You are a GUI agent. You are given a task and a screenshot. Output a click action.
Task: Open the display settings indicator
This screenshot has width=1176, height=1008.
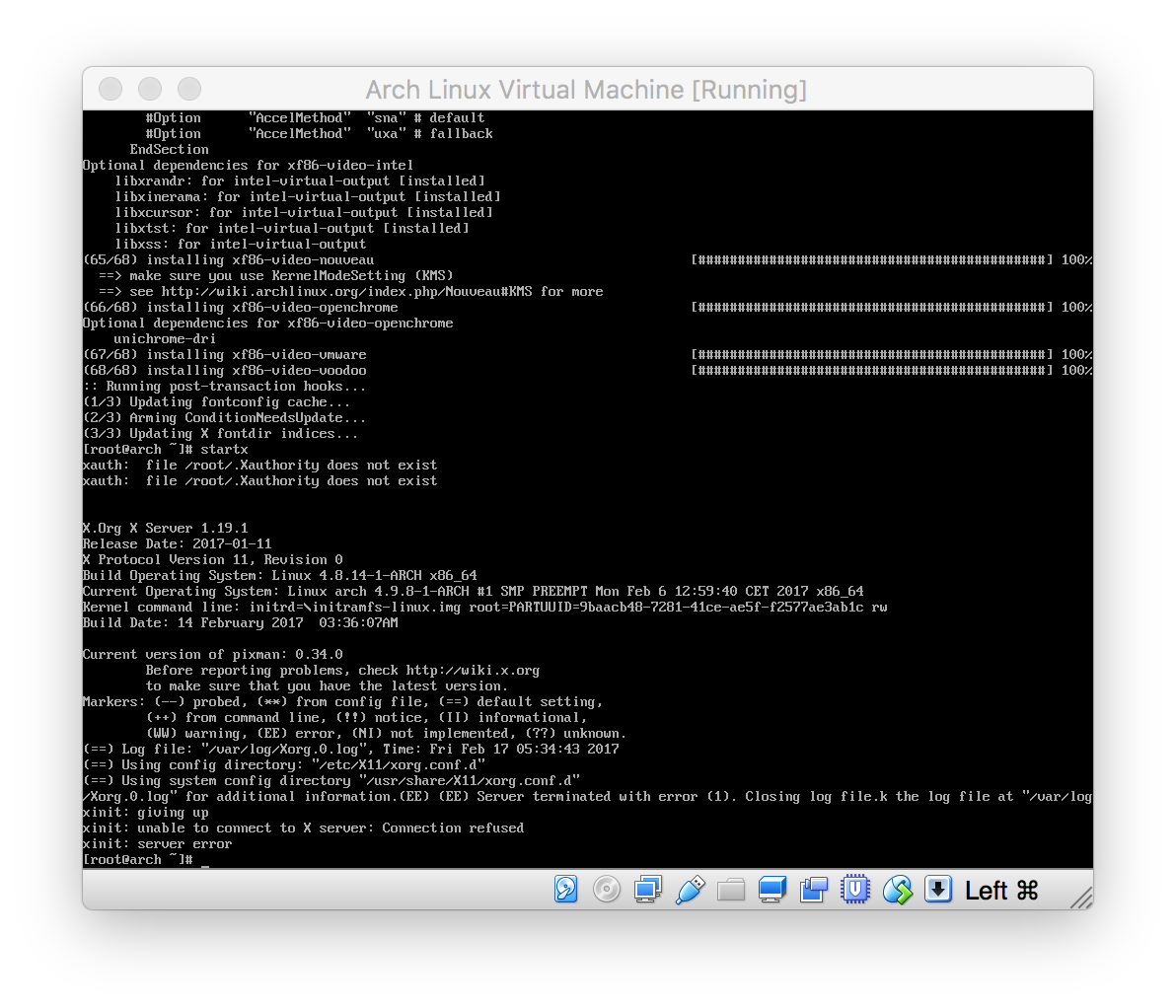tap(772, 890)
